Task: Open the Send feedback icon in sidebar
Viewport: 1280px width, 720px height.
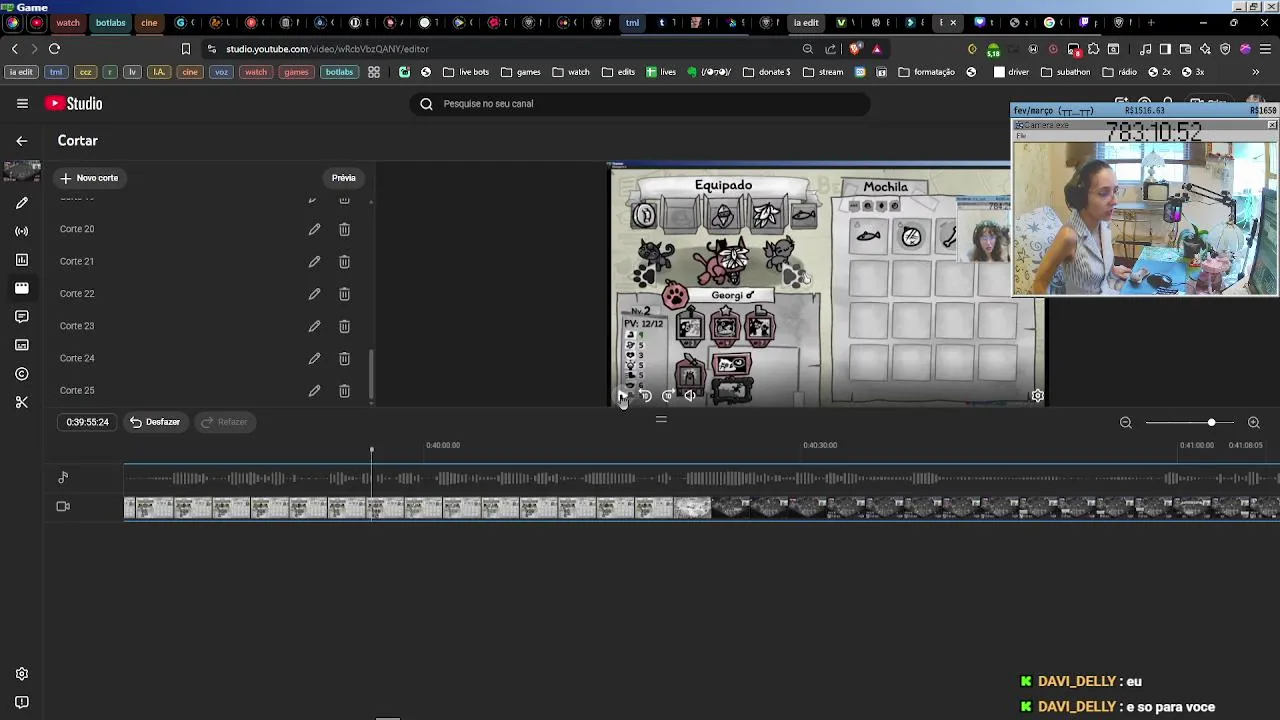Action: coord(22,702)
